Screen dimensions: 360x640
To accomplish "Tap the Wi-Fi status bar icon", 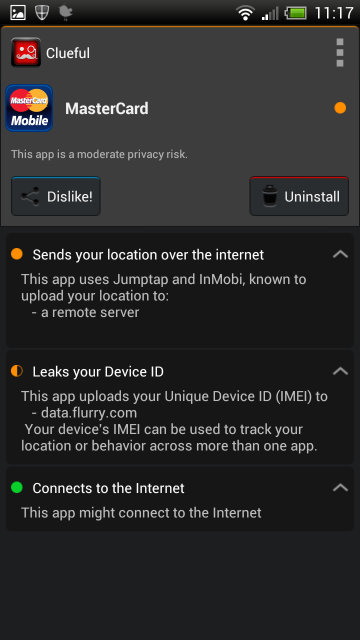I will click(x=245, y=13).
